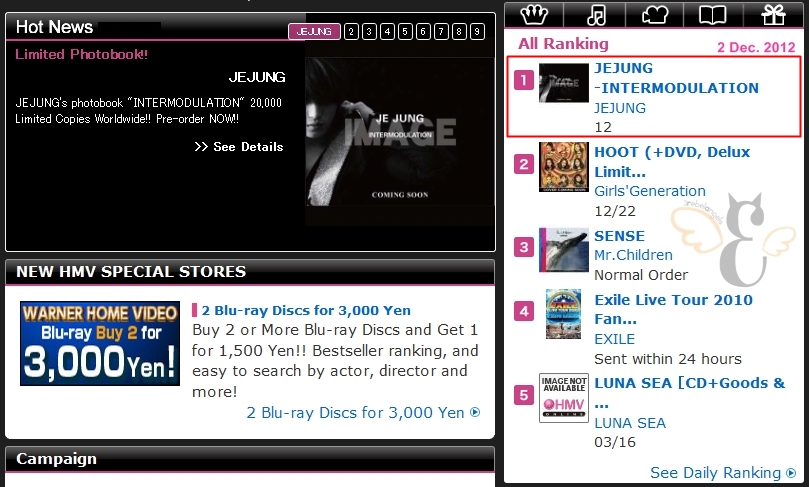Switch to the movie camera ranking icon
Image resolution: width=809 pixels, height=487 pixels.
pos(655,14)
